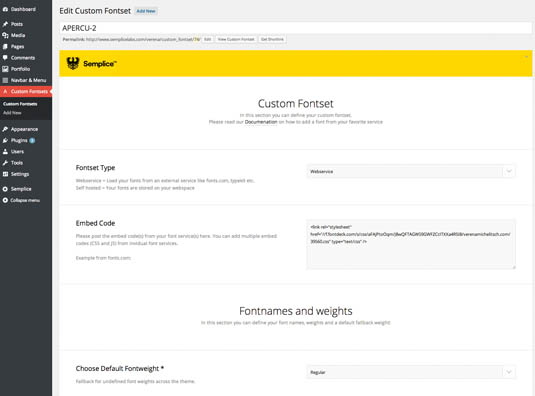Click the APERCU-2 title input field

click(x=295, y=28)
